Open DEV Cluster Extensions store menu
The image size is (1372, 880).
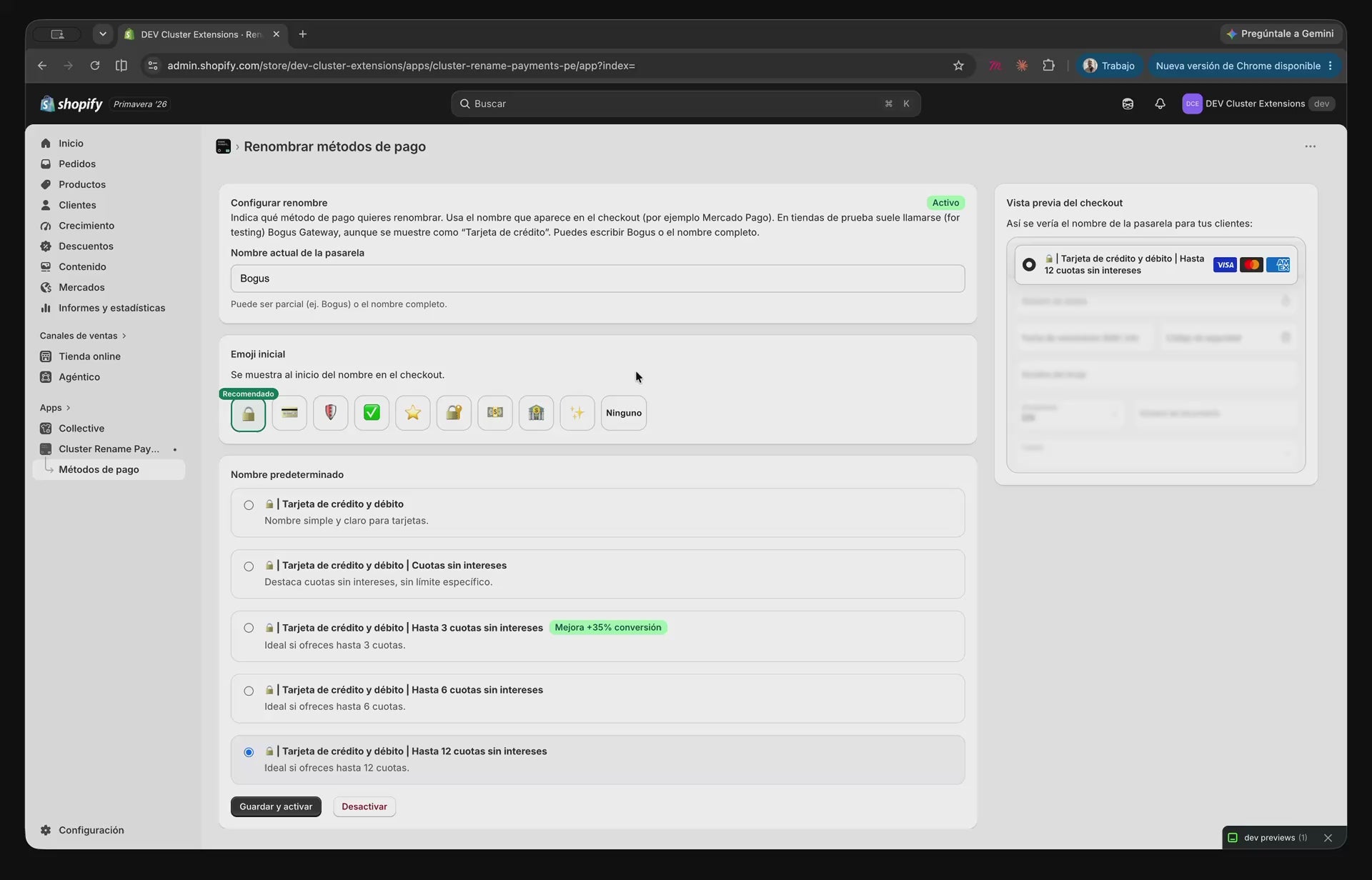(1258, 104)
